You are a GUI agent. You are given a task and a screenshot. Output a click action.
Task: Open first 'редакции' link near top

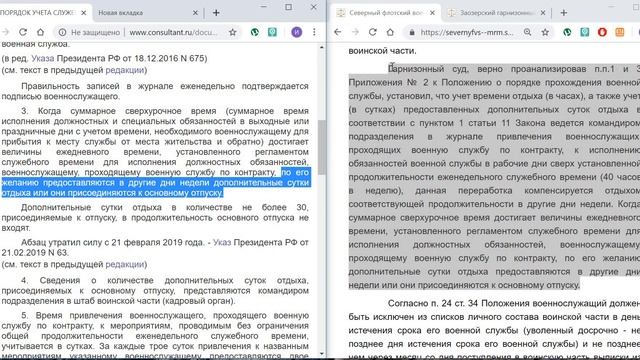124,70
